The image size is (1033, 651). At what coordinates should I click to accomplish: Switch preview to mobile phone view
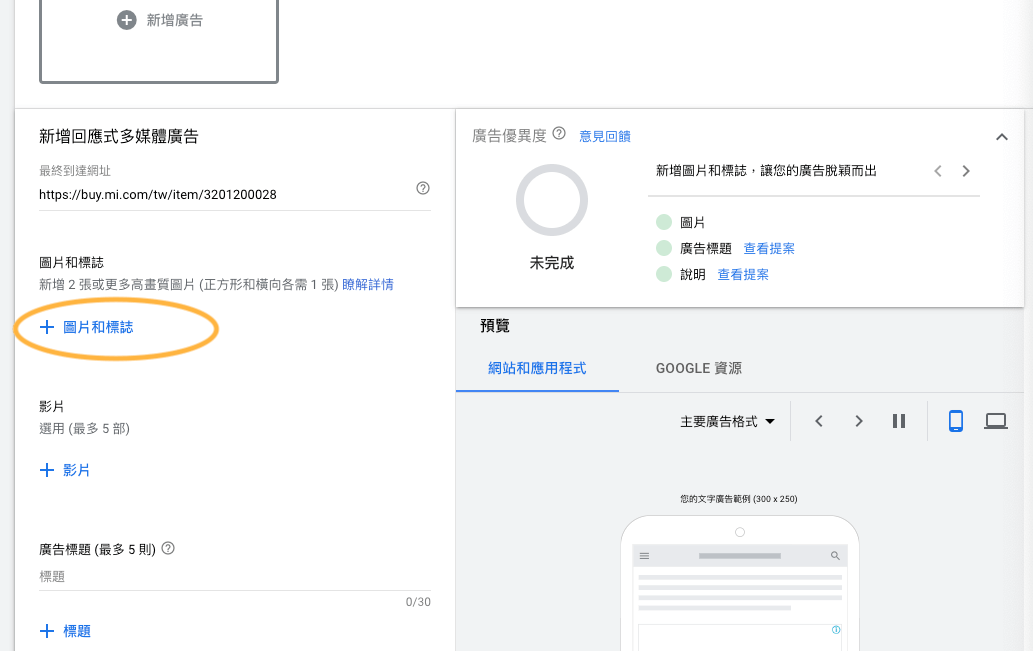tap(955, 421)
